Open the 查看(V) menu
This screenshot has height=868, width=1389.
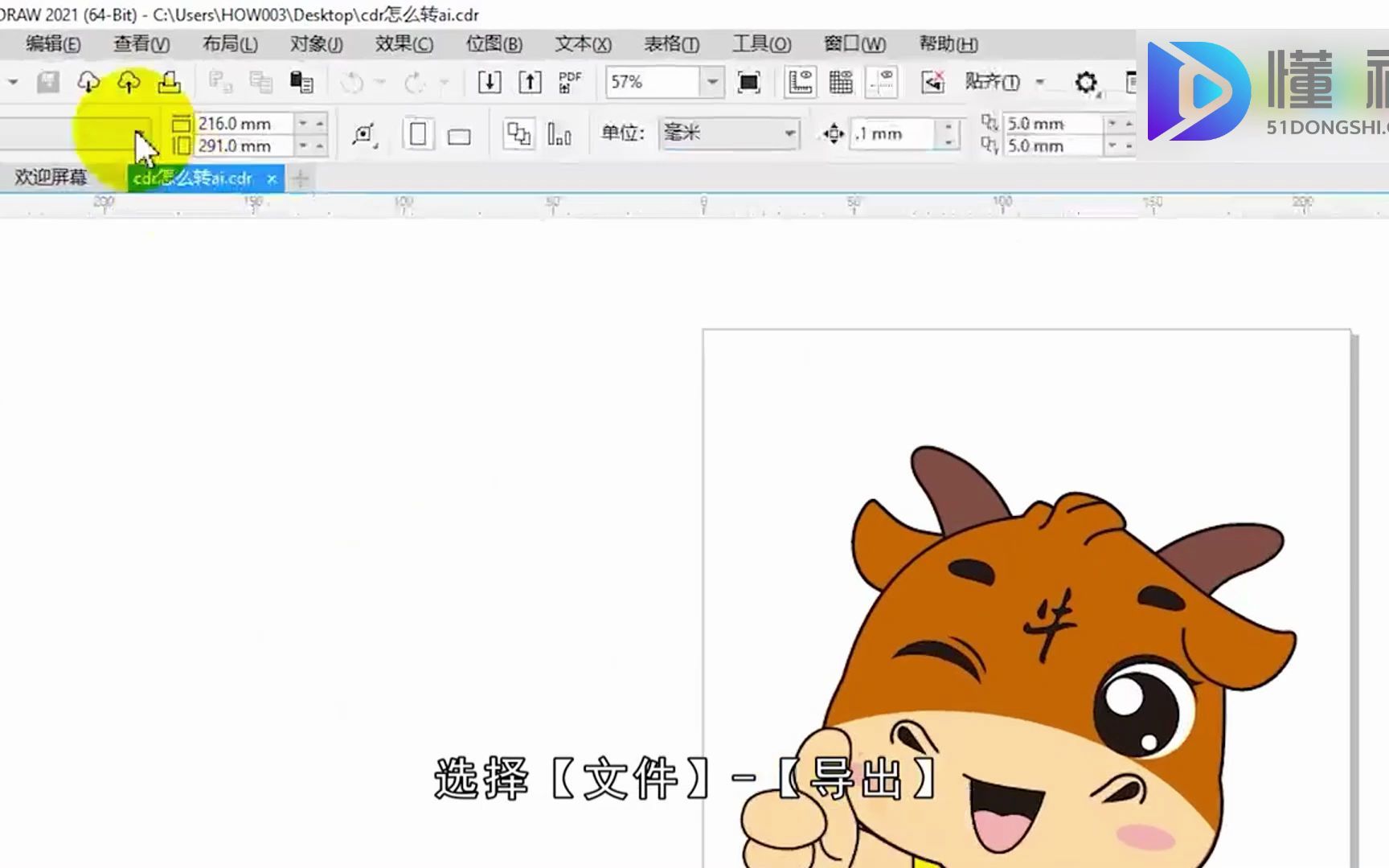click(141, 44)
